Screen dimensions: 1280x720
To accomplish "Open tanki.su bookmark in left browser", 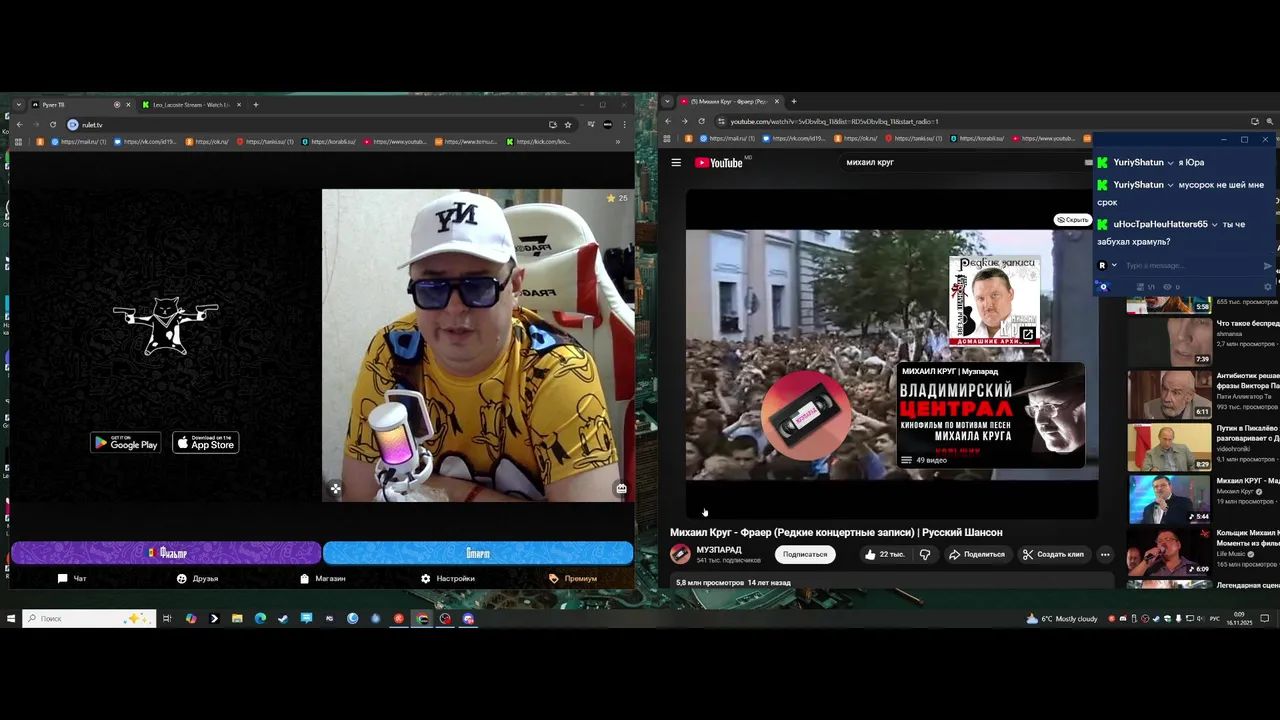I will (265, 142).
